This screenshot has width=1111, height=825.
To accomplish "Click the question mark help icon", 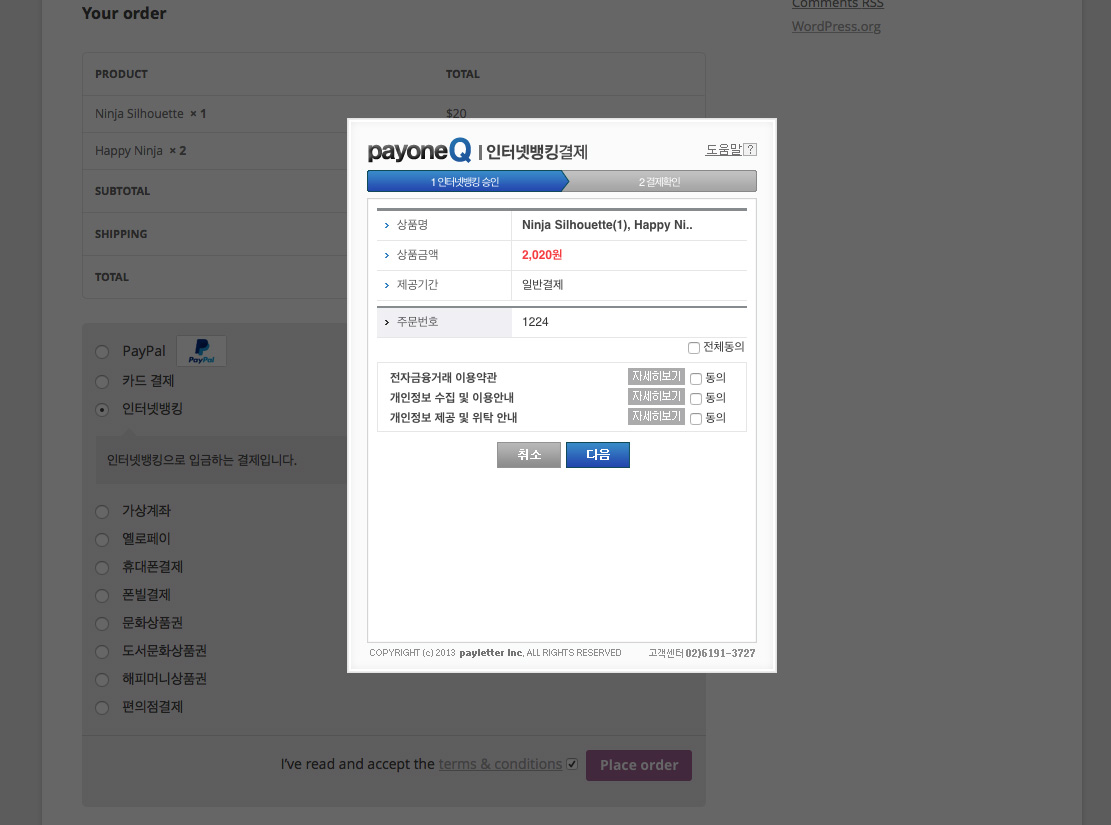I will (x=750, y=150).
